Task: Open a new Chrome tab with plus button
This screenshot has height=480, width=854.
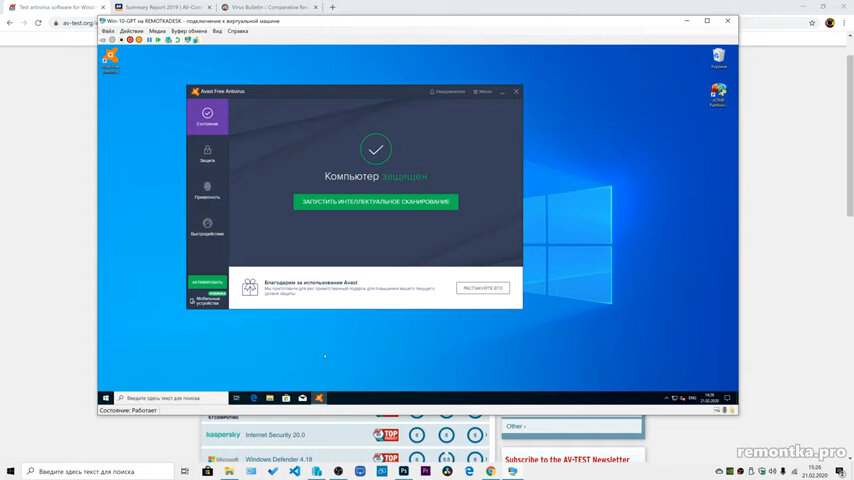Action: tap(332, 7)
